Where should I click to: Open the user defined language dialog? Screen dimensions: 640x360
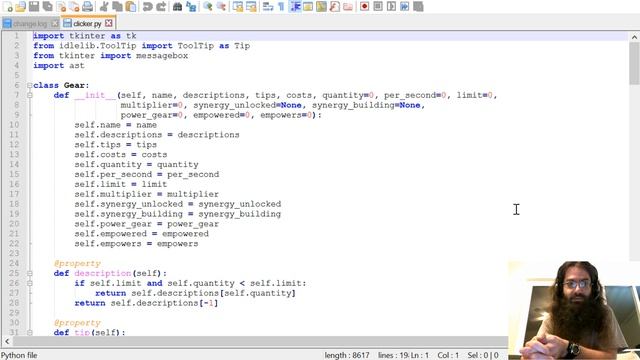[308, 6]
